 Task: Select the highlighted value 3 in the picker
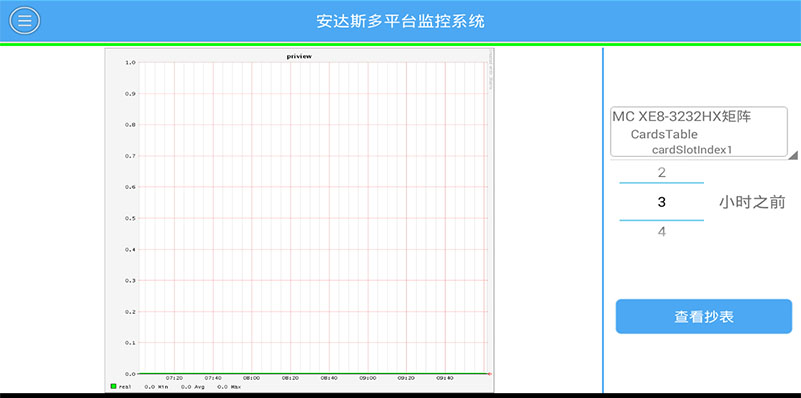pyautogui.click(x=662, y=202)
